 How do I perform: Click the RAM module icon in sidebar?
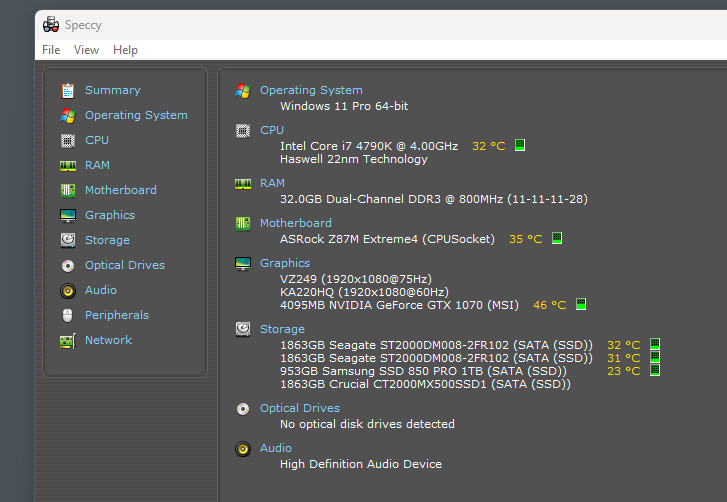68,165
